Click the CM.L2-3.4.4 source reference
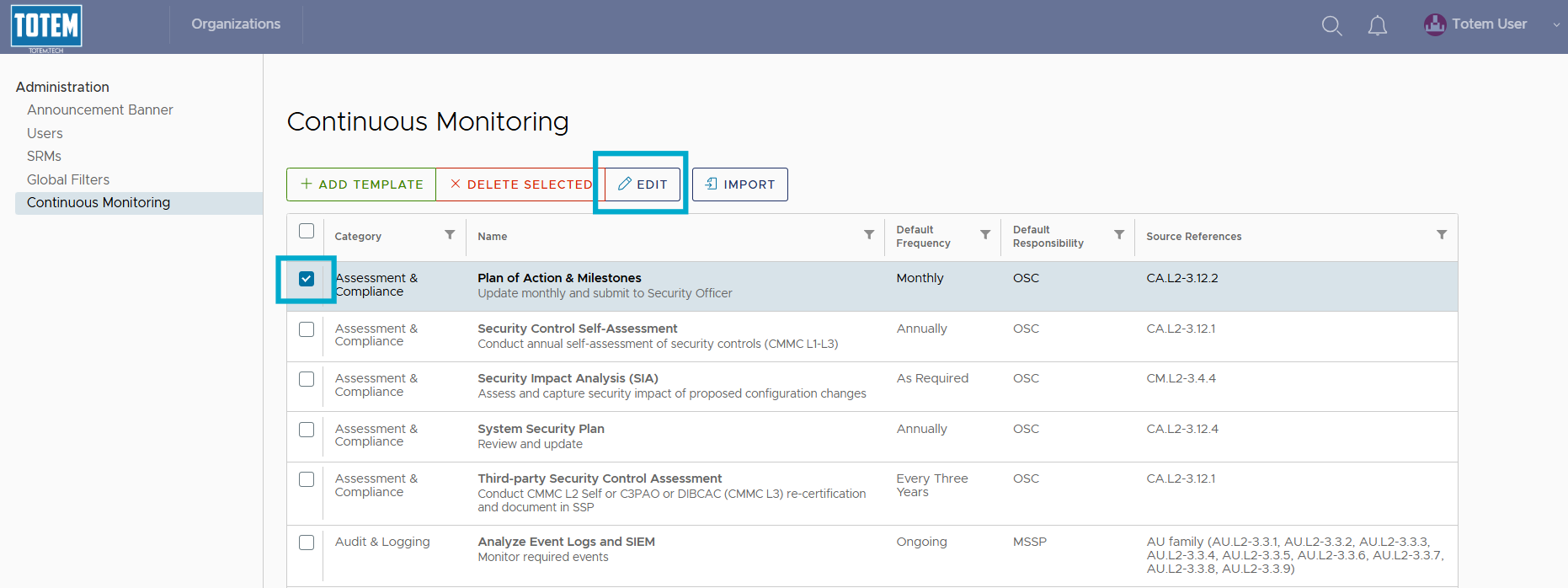The image size is (1568, 588). click(x=1181, y=378)
